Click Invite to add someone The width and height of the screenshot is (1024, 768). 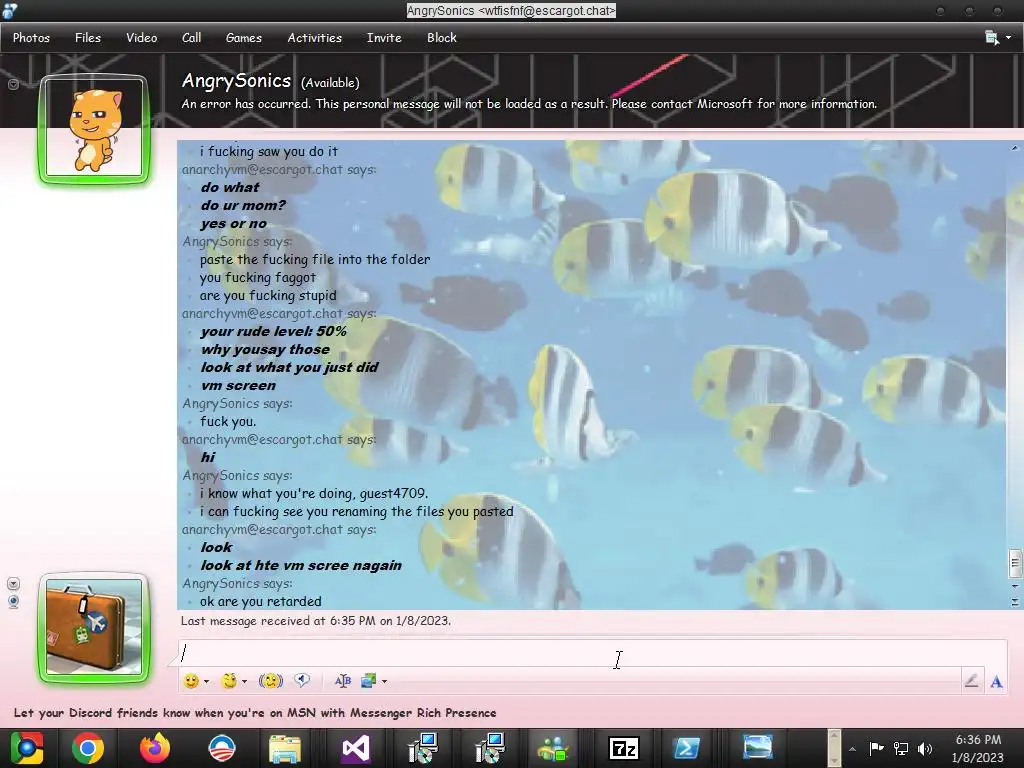pyautogui.click(x=384, y=38)
